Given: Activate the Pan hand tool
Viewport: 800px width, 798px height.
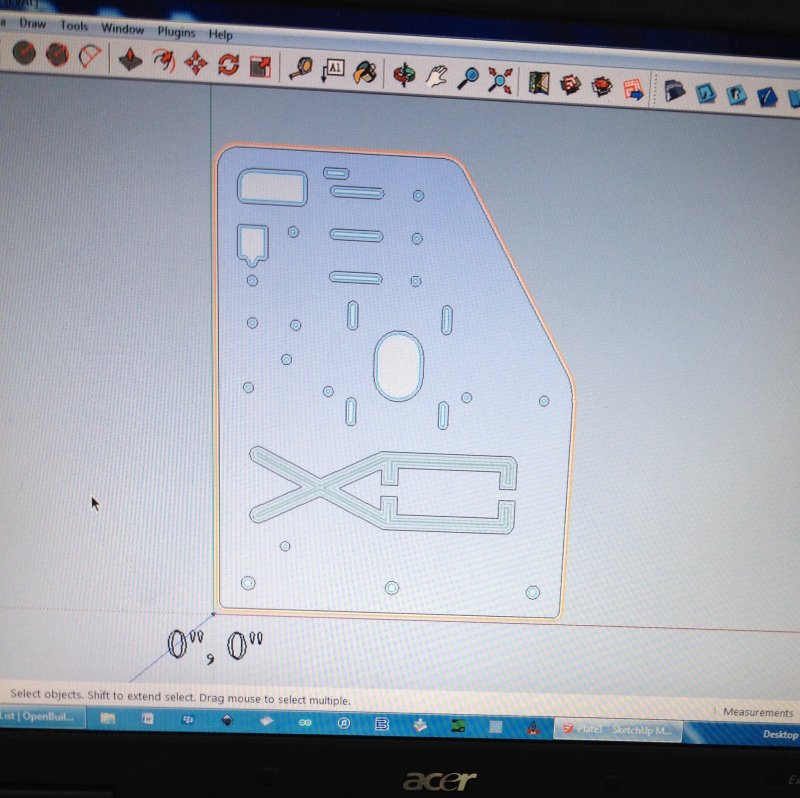Looking at the screenshot, I should [x=437, y=77].
